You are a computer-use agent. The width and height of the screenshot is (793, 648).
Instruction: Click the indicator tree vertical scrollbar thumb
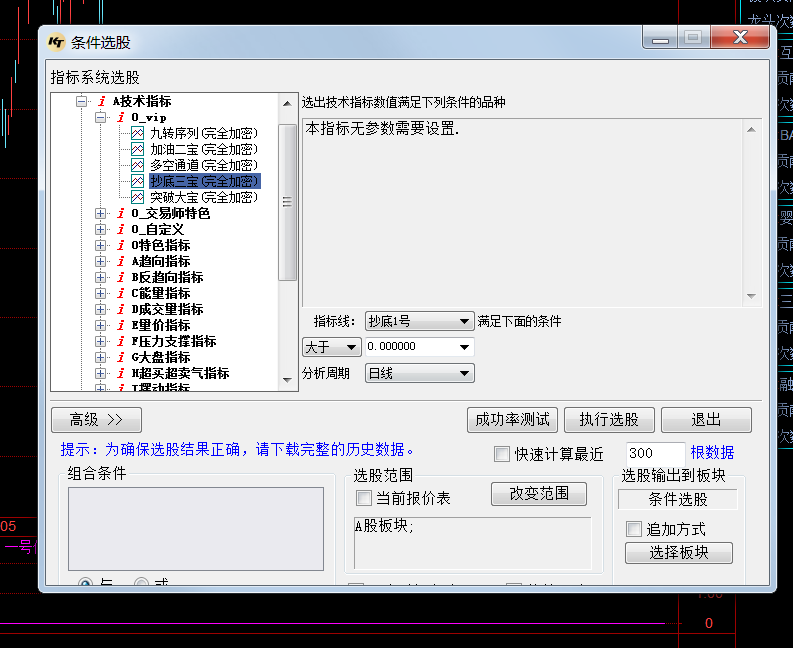pos(287,200)
